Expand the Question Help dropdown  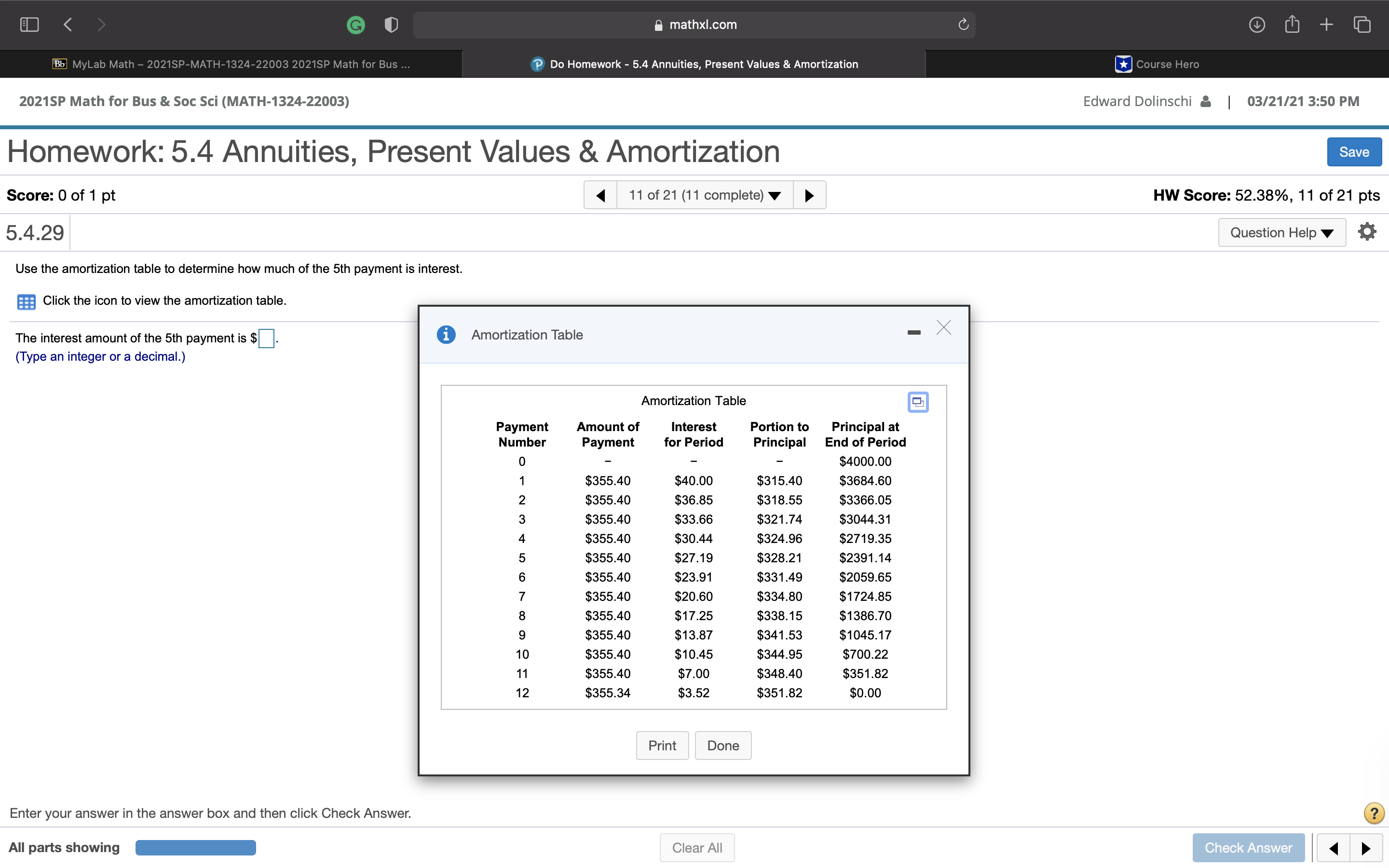1281,232
